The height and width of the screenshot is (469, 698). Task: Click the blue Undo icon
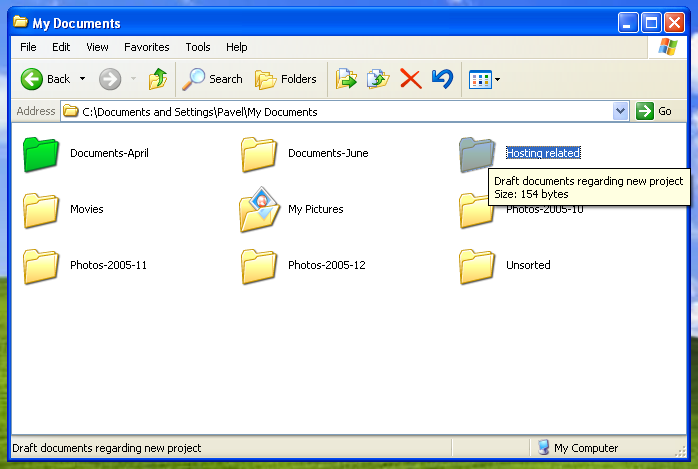coord(441,79)
